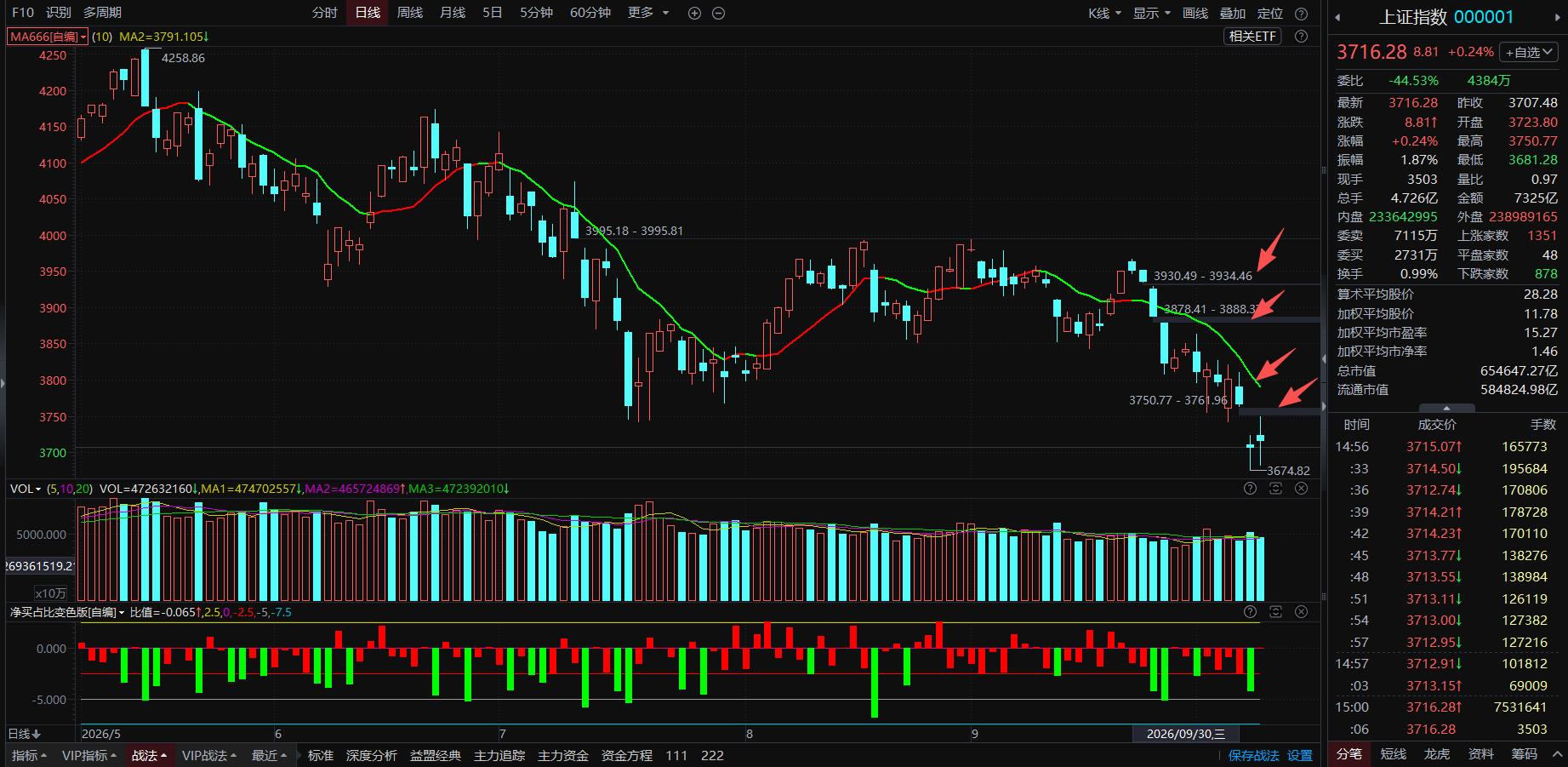Open 设置 settings link
The width and height of the screenshot is (1568, 767).
[x=1299, y=755]
